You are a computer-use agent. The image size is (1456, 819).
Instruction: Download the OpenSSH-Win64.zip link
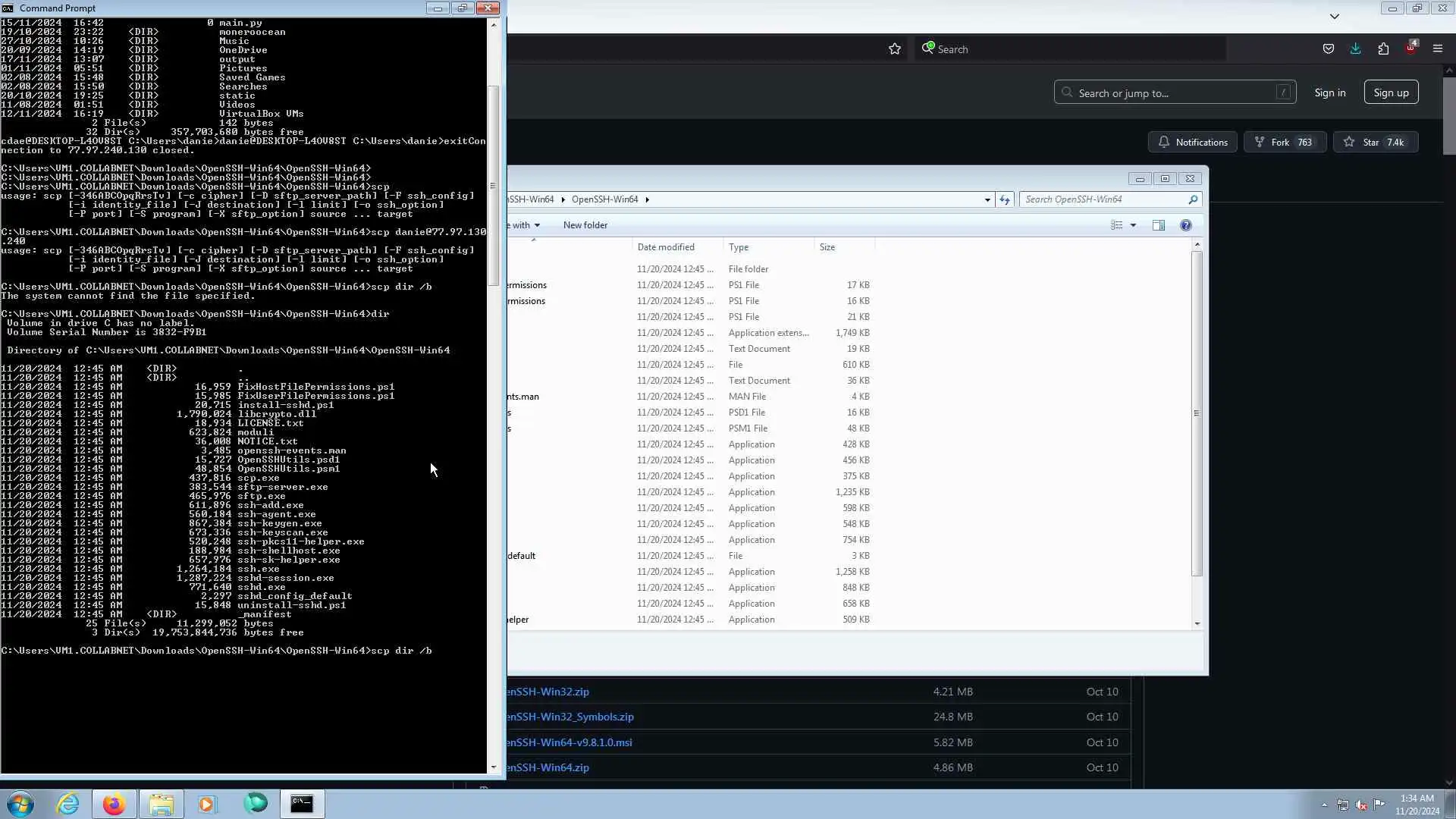click(548, 767)
